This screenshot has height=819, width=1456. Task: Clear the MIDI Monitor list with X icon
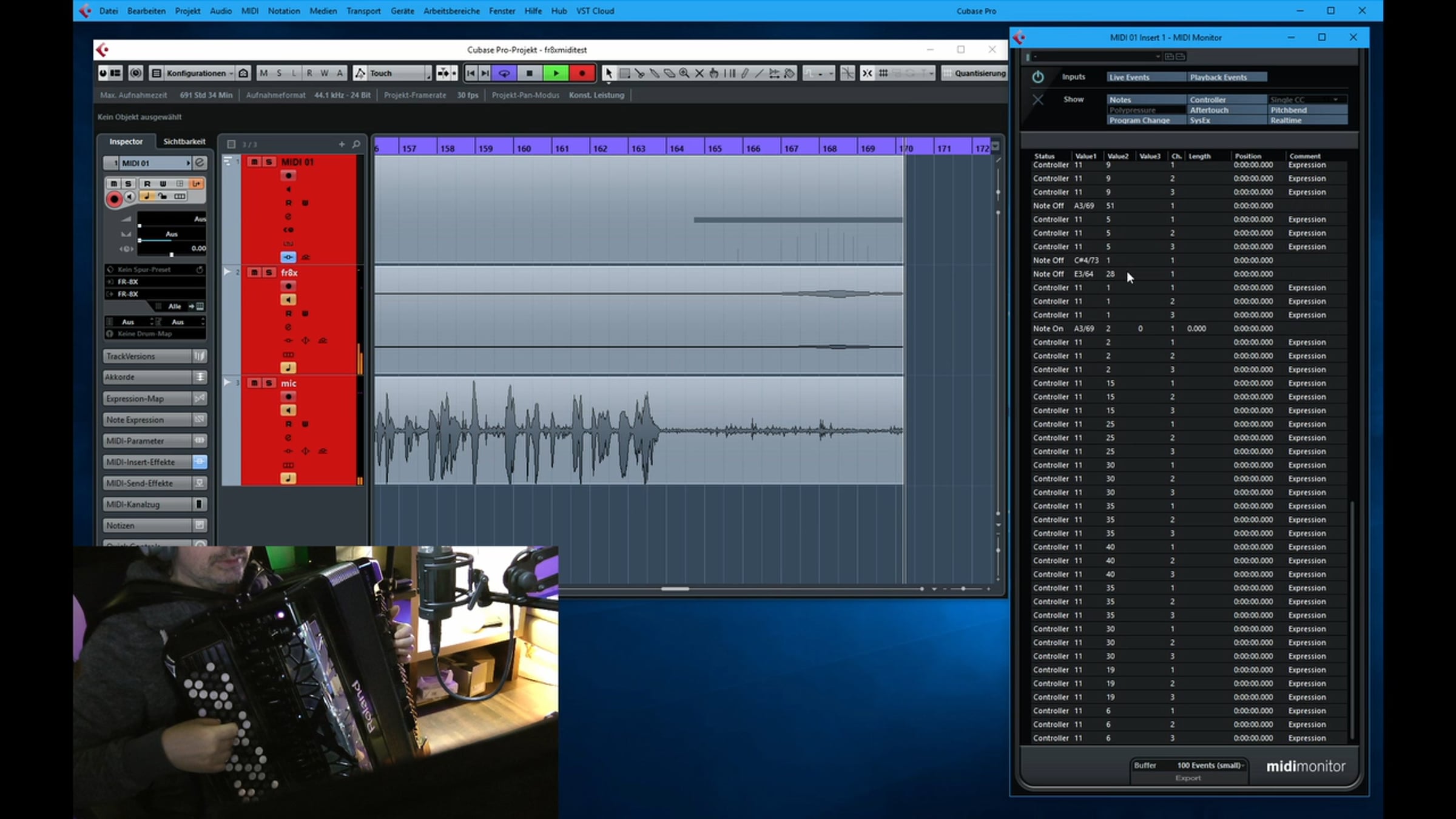pyautogui.click(x=1038, y=99)
